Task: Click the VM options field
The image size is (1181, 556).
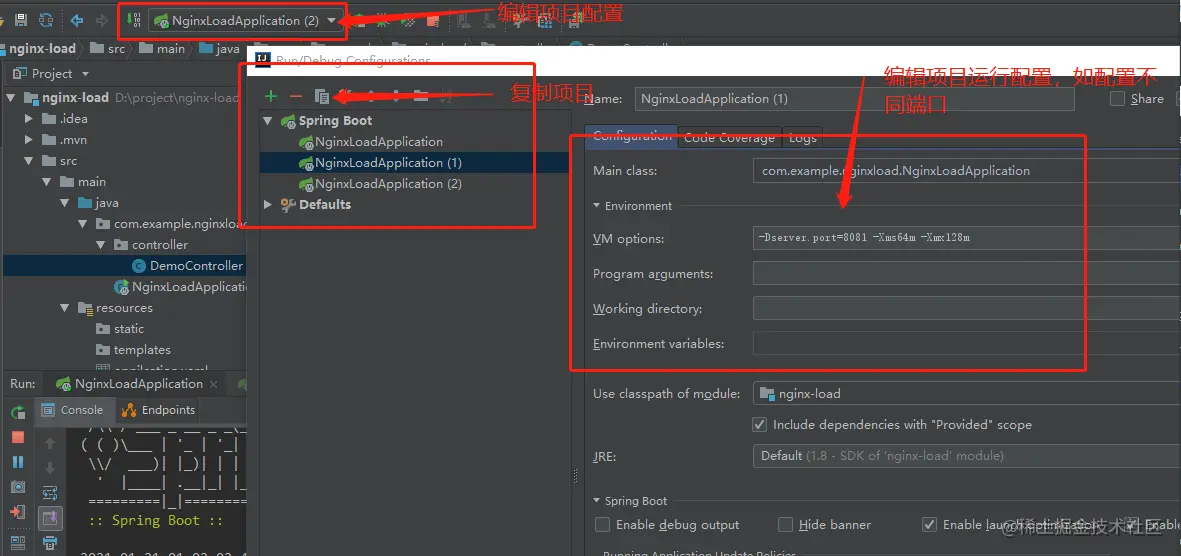Action: point(966,238)
